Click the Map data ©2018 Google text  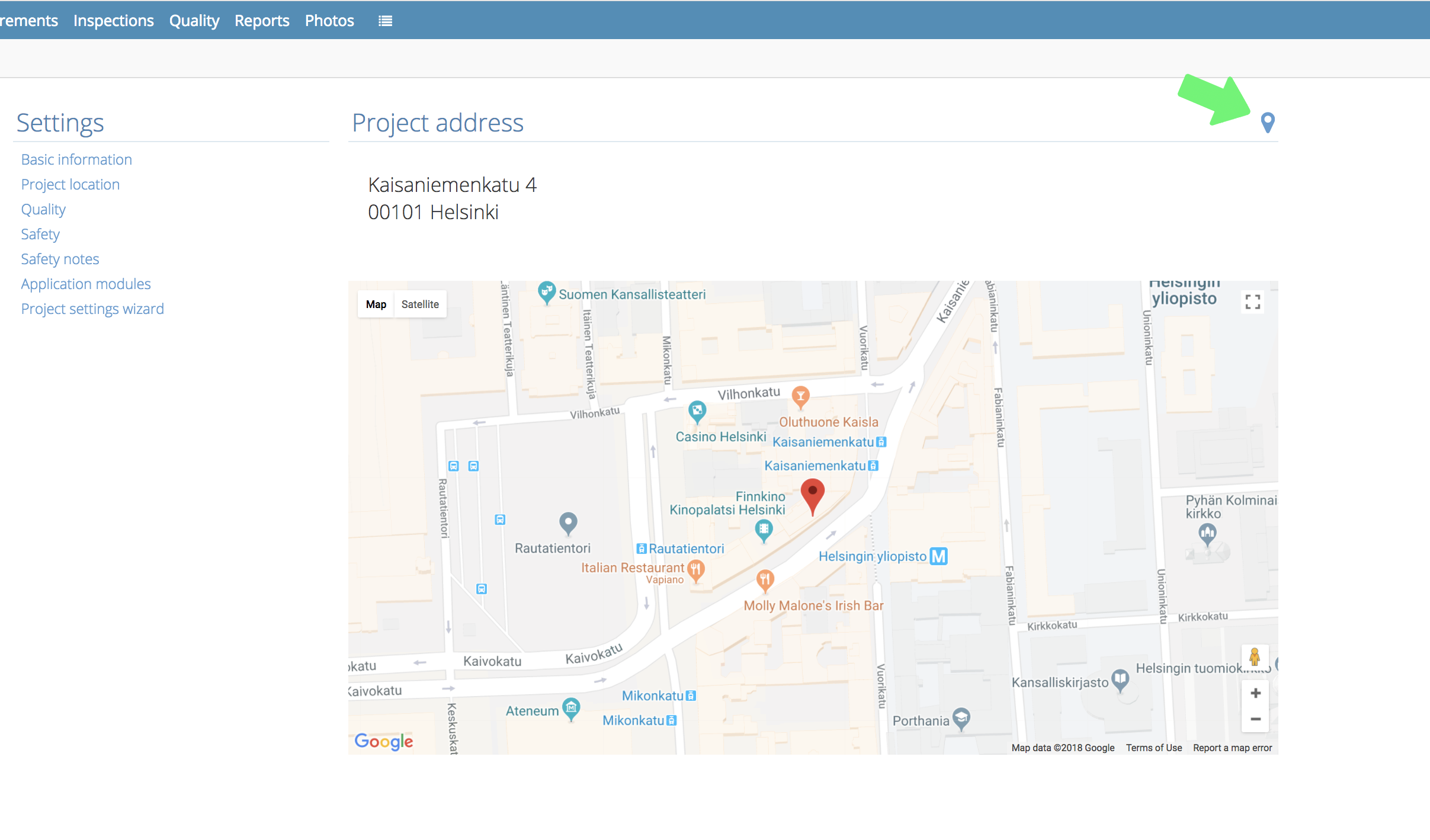pos(1063,748)
